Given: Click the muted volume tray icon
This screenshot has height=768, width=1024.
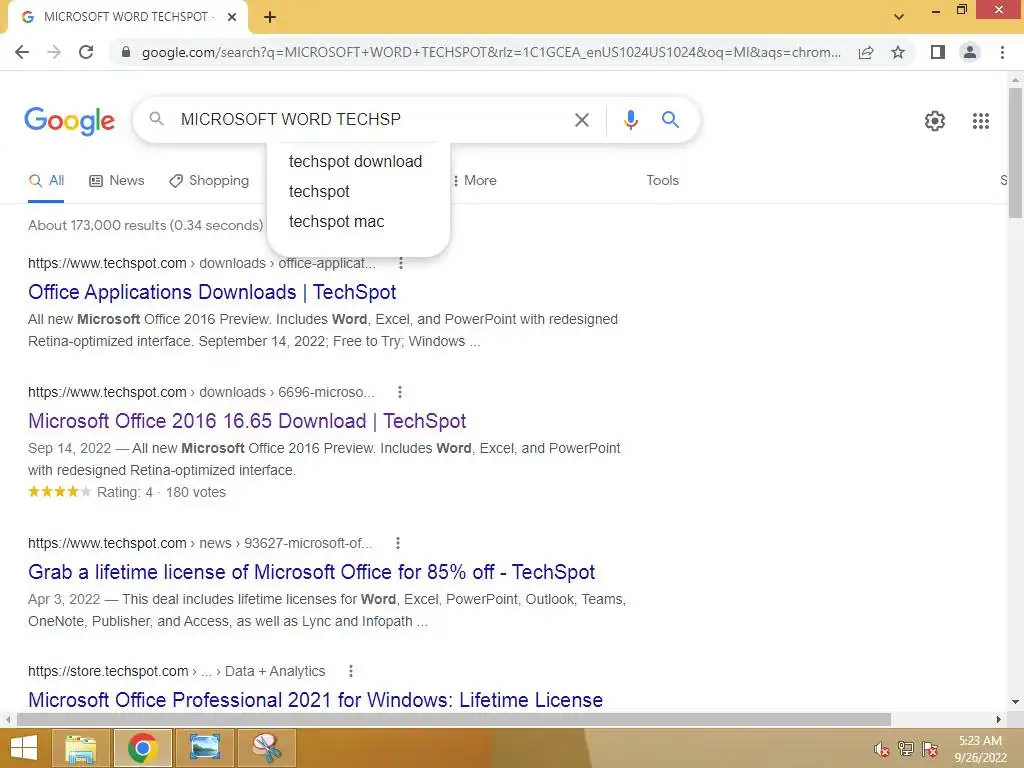Looking at the screenshot, I should point(882,749).
